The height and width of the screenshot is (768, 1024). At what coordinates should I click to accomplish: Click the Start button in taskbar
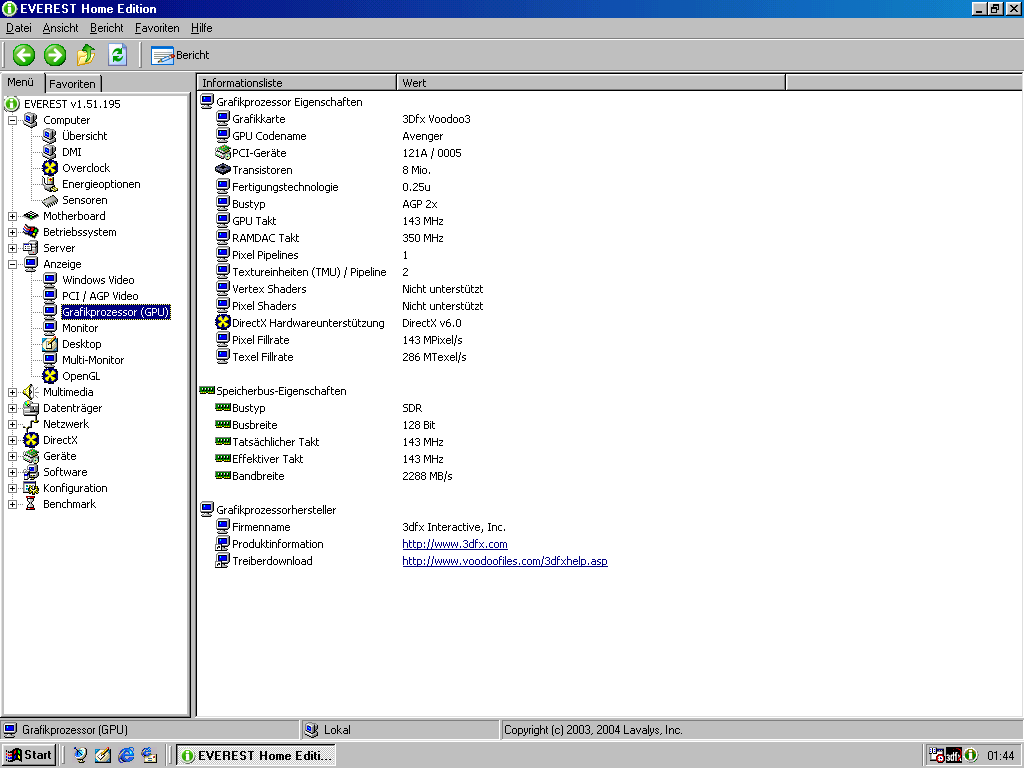pos(29,756)
